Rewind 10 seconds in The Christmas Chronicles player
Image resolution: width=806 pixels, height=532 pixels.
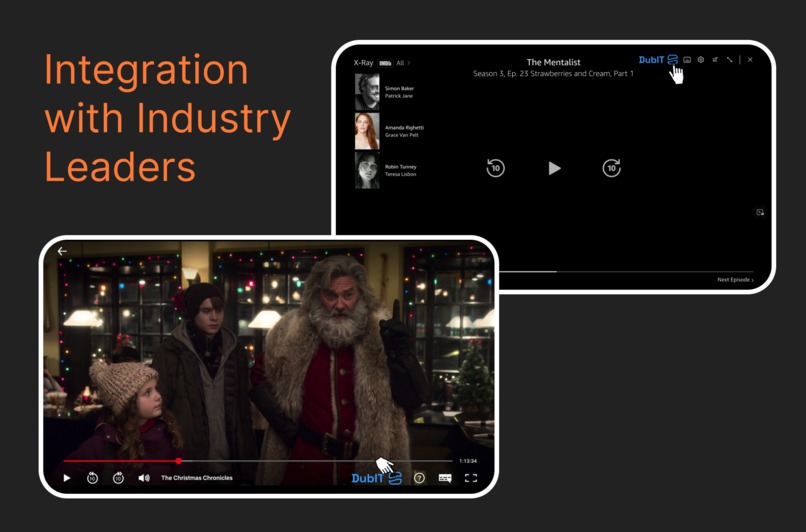(92, 478)
